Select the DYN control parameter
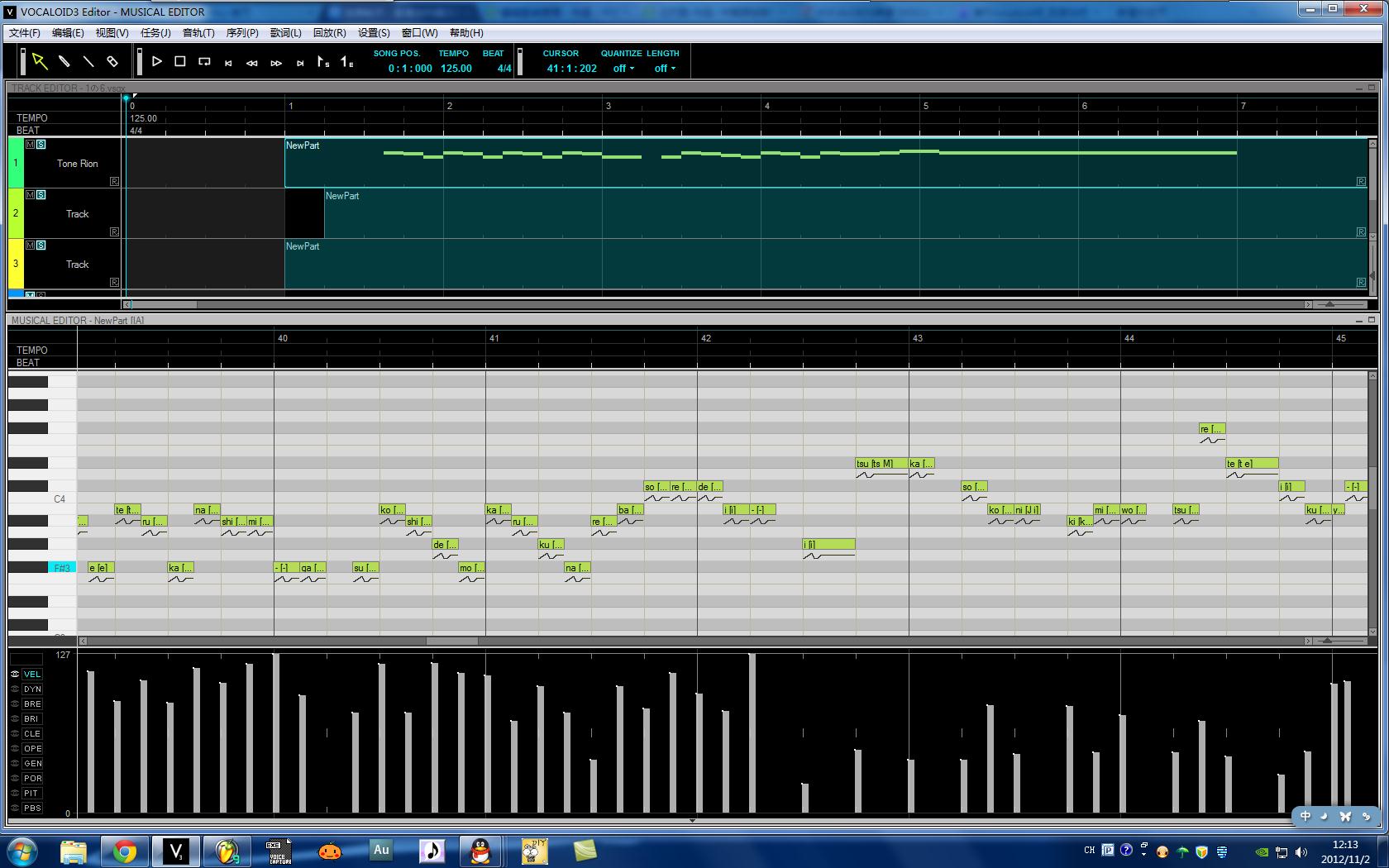1389x868 pixels. pos(32,689)
